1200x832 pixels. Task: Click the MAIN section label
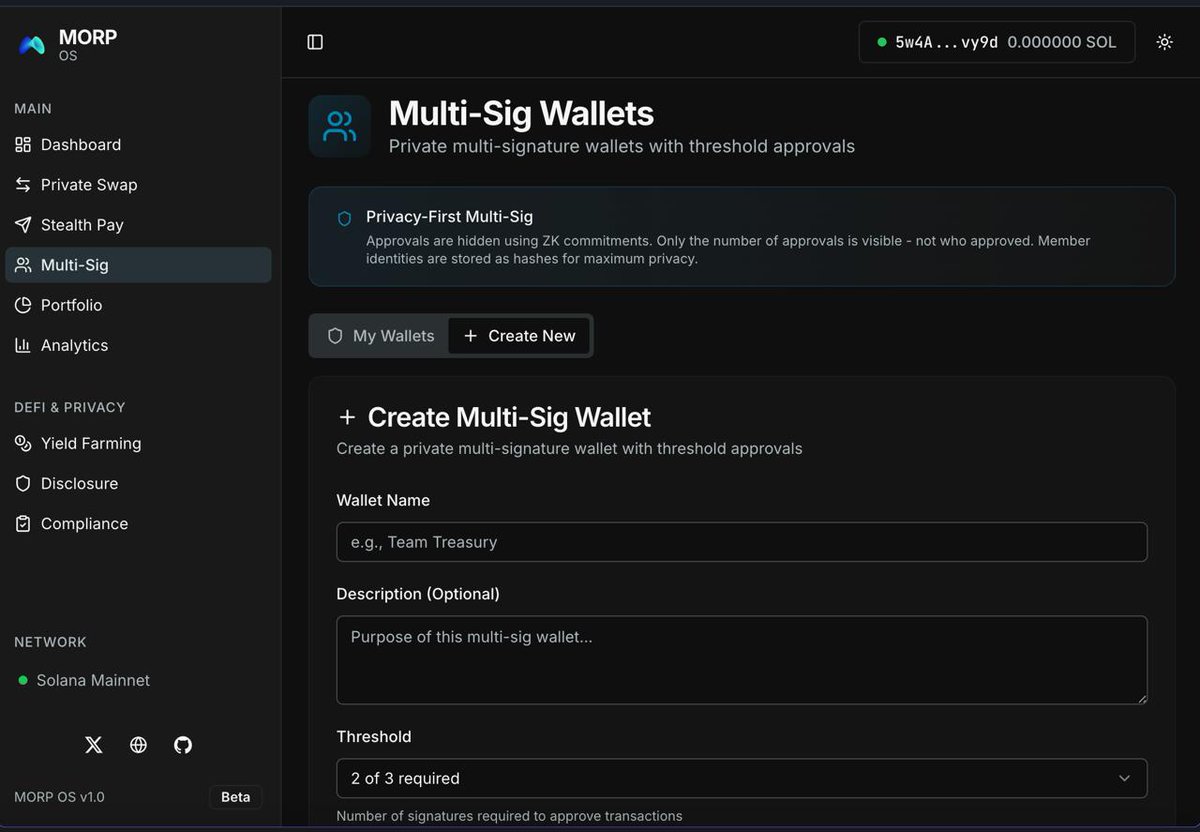pyautogui.click(x=33, y=108)
